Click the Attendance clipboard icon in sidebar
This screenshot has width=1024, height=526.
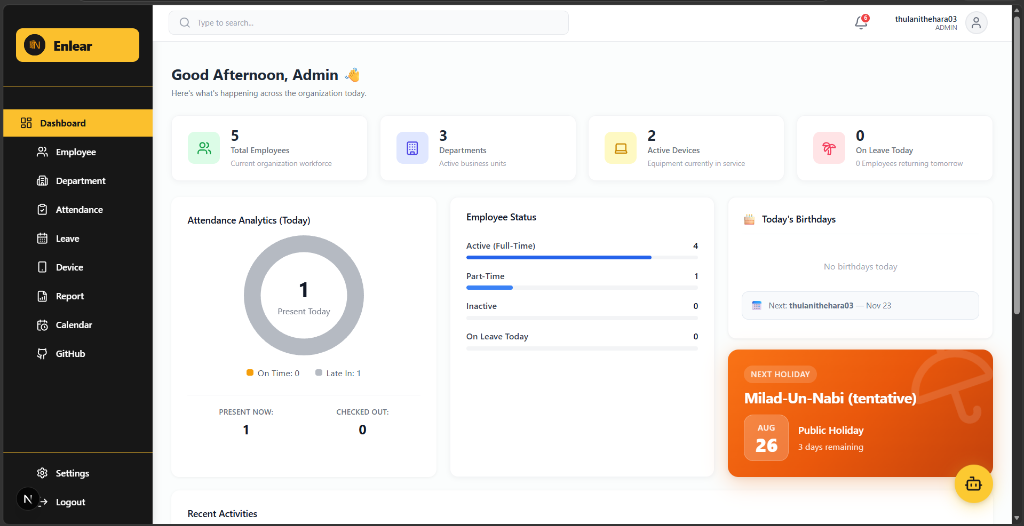(x=42, y=209)
